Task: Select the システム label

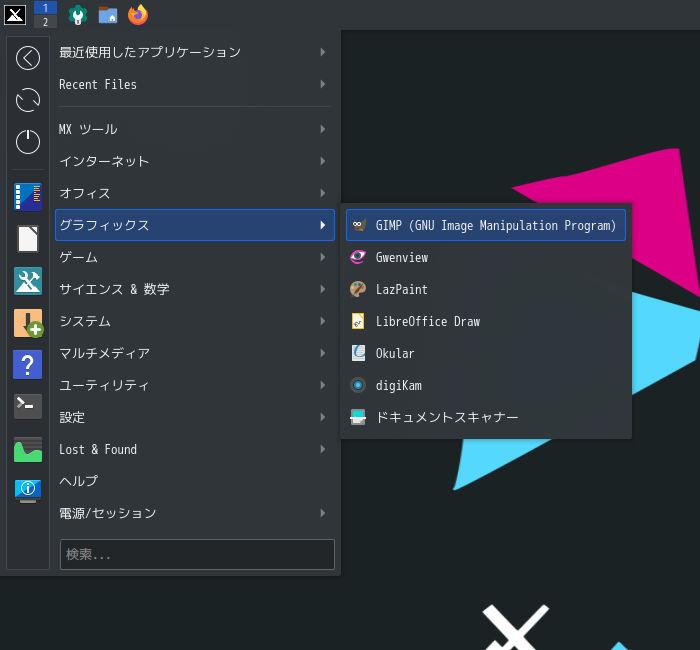Action: click(85, 321)
